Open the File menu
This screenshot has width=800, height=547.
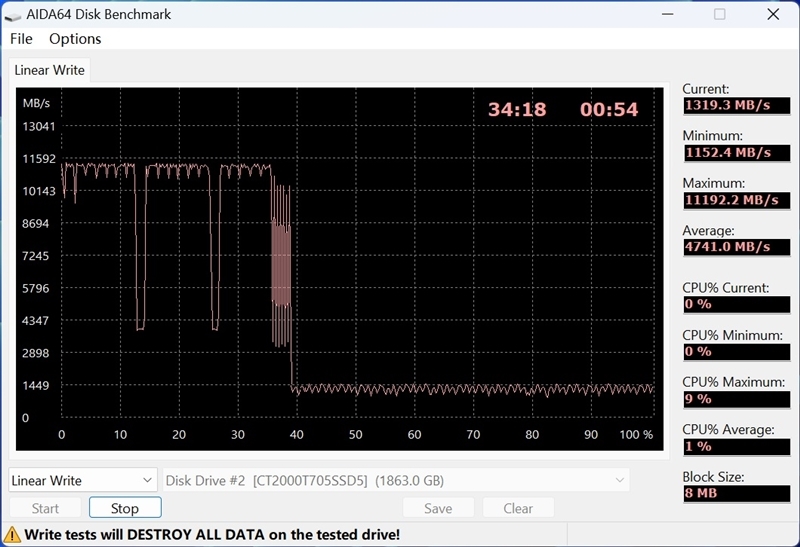point(21,39)
